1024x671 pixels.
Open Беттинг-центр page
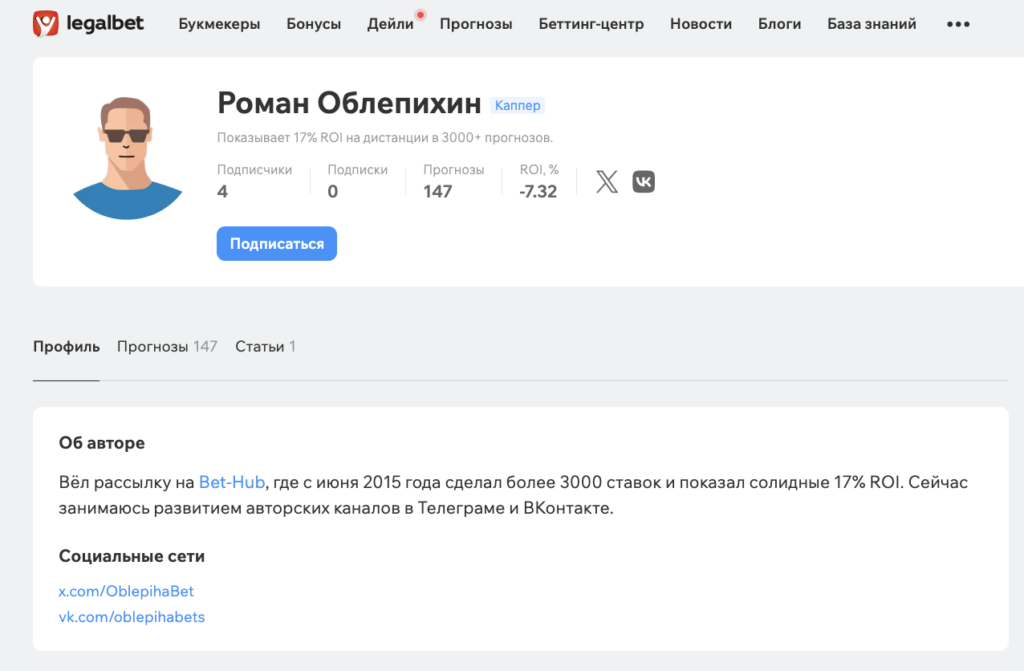pyautogui.click(x=591, y=24)
